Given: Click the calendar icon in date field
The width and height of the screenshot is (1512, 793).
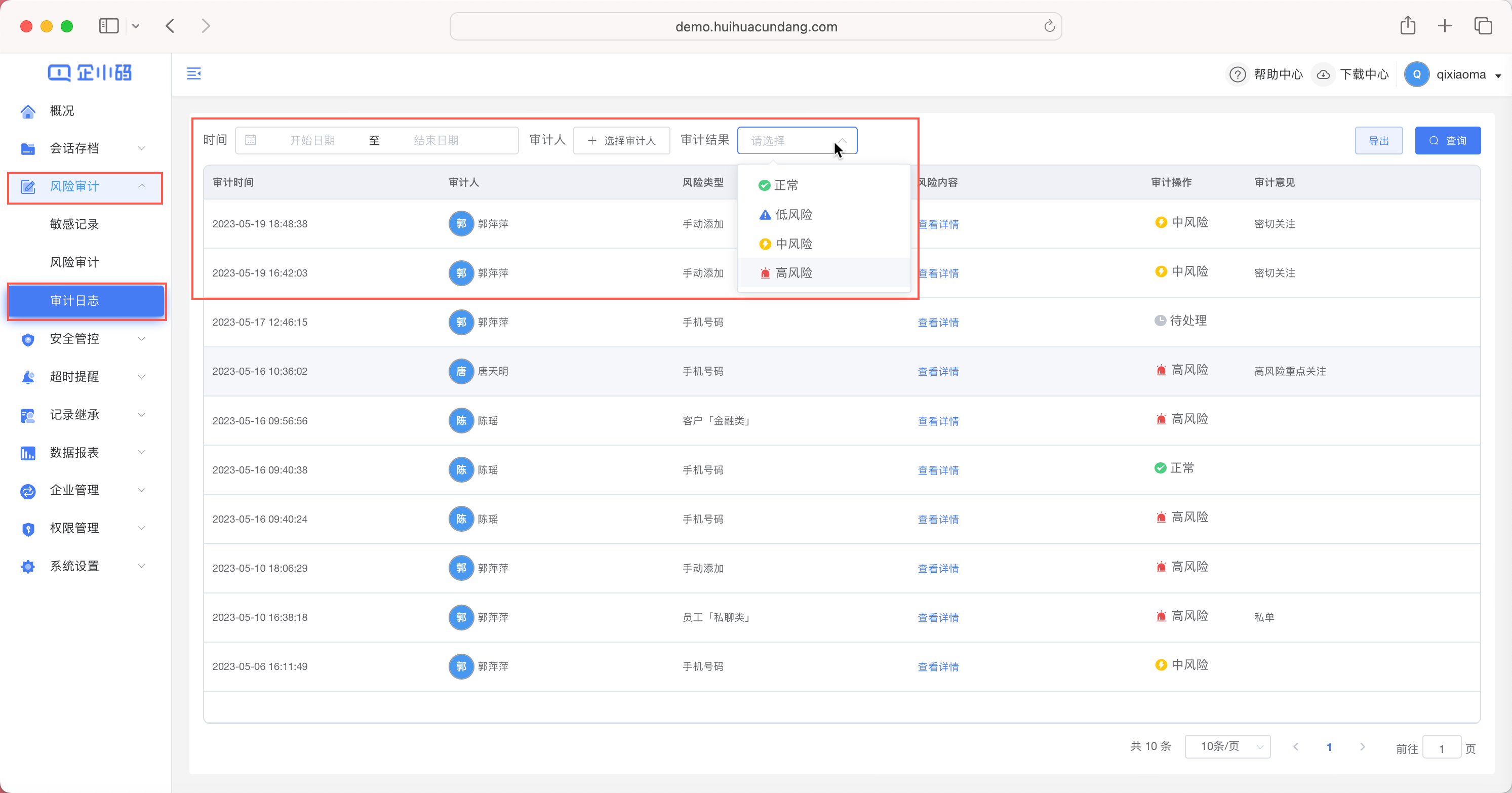Looking at the screenshot, I should [x=251, y=140].
